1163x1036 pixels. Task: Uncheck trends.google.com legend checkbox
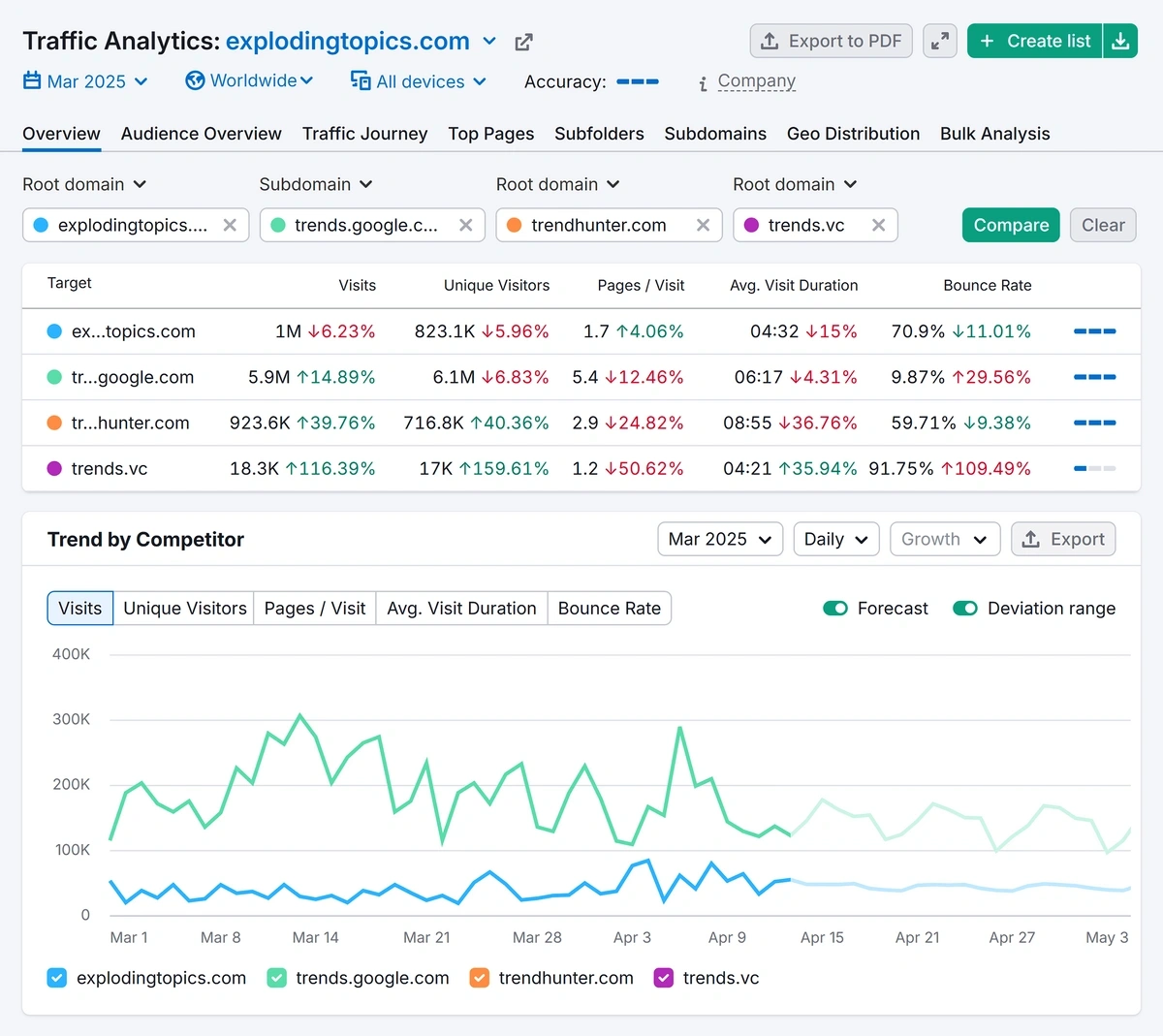click(276, 978)
